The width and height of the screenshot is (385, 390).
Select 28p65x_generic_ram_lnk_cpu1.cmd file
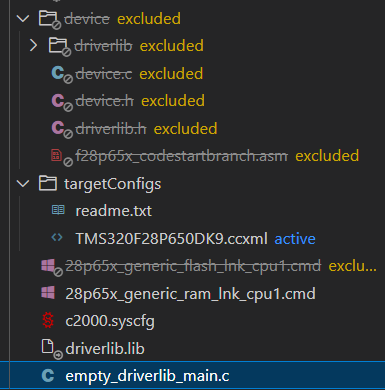point(190,294)
